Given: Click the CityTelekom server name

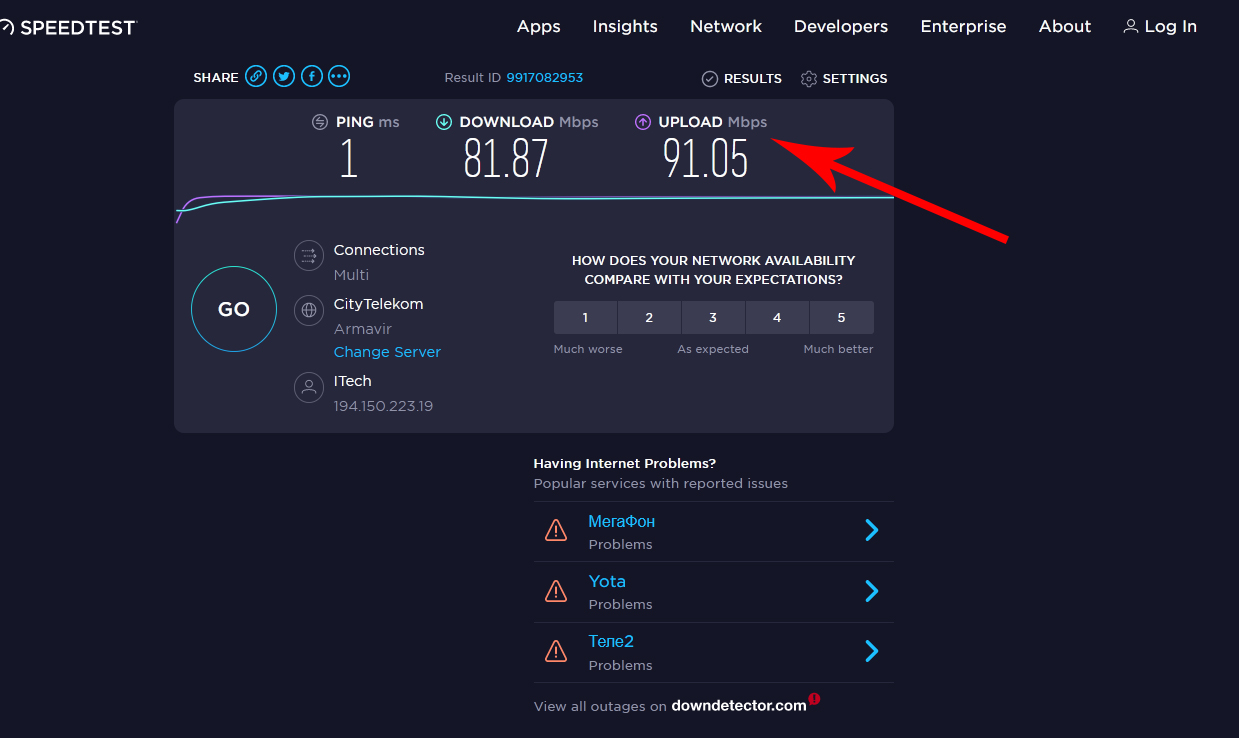Looking at the screenshot, I should pyautogui.click(x=379, y=304).
